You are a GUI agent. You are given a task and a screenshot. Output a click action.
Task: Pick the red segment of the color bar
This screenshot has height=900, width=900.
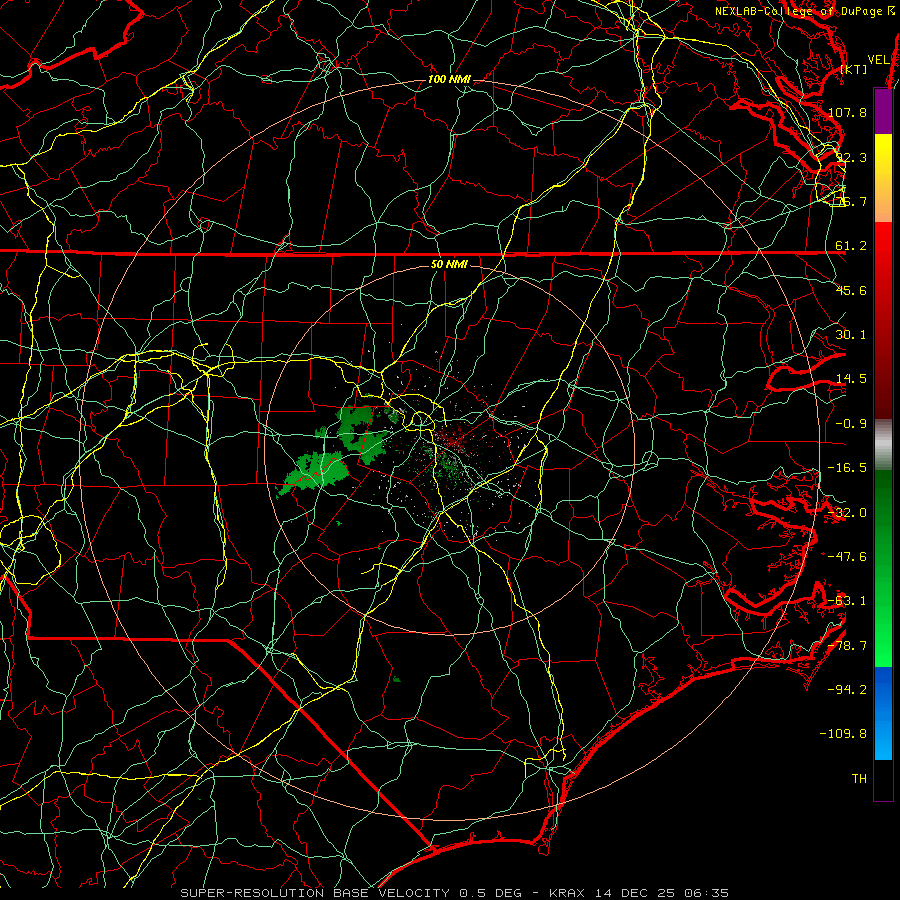coord(883,320)
